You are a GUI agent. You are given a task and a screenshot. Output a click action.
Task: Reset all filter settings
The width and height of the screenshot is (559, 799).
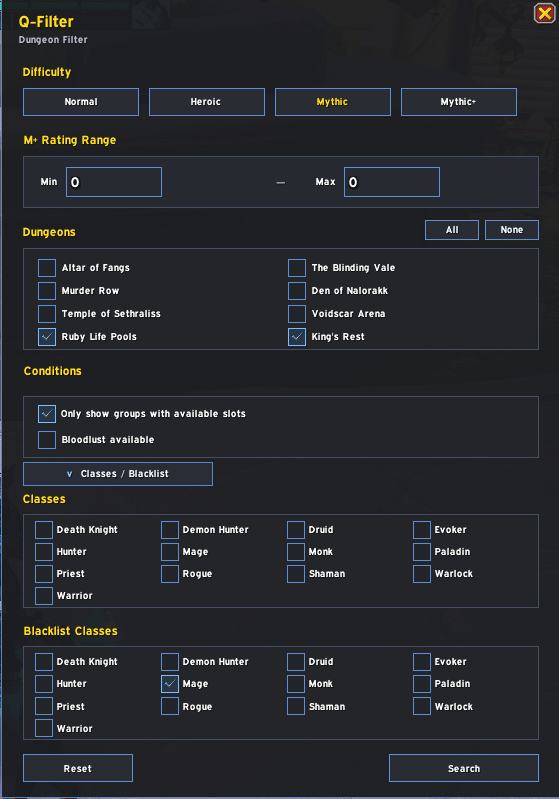click(x=78, y=768)
